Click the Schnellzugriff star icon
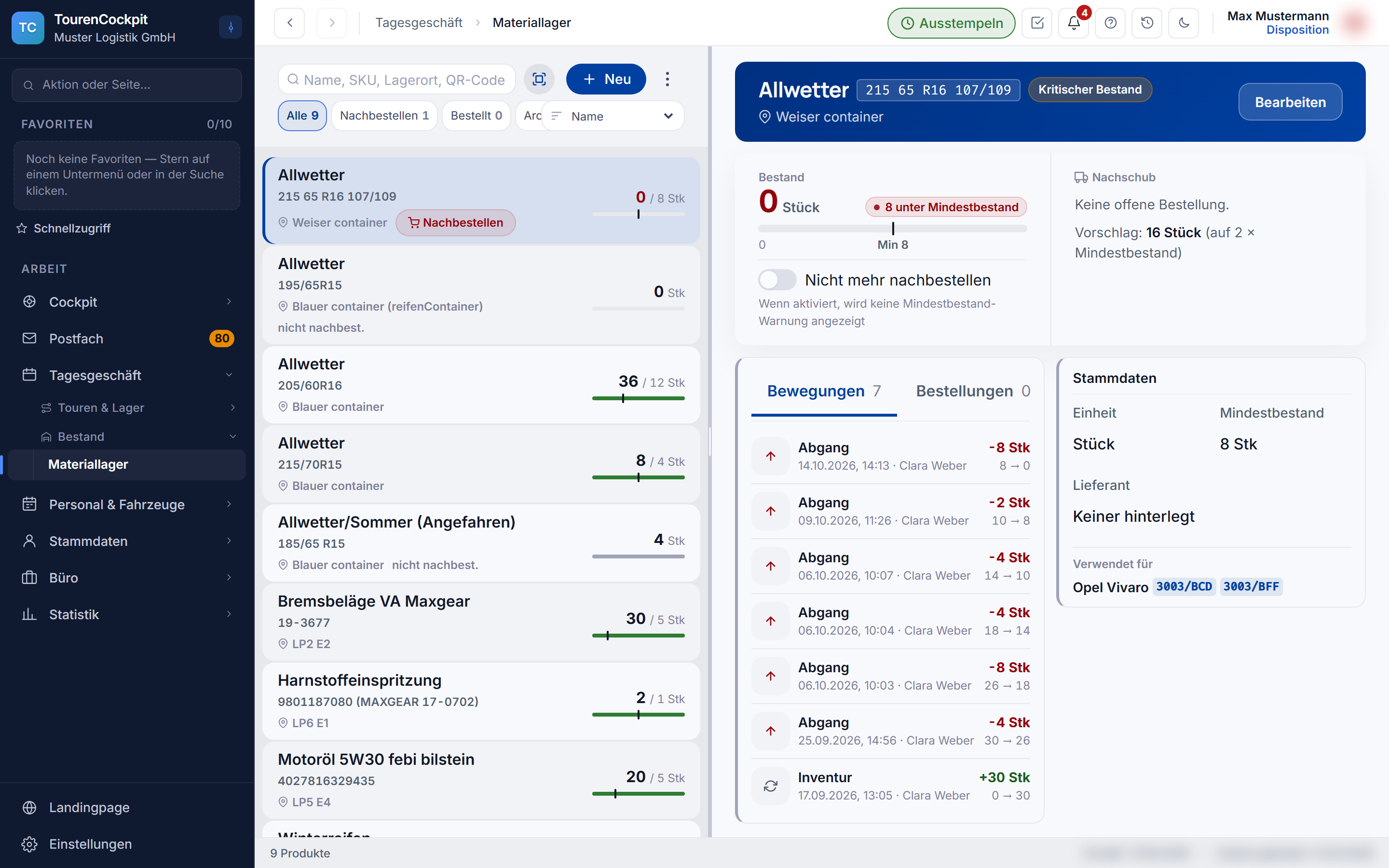Screen dimensions: 1389x868 tap(22, 229)
